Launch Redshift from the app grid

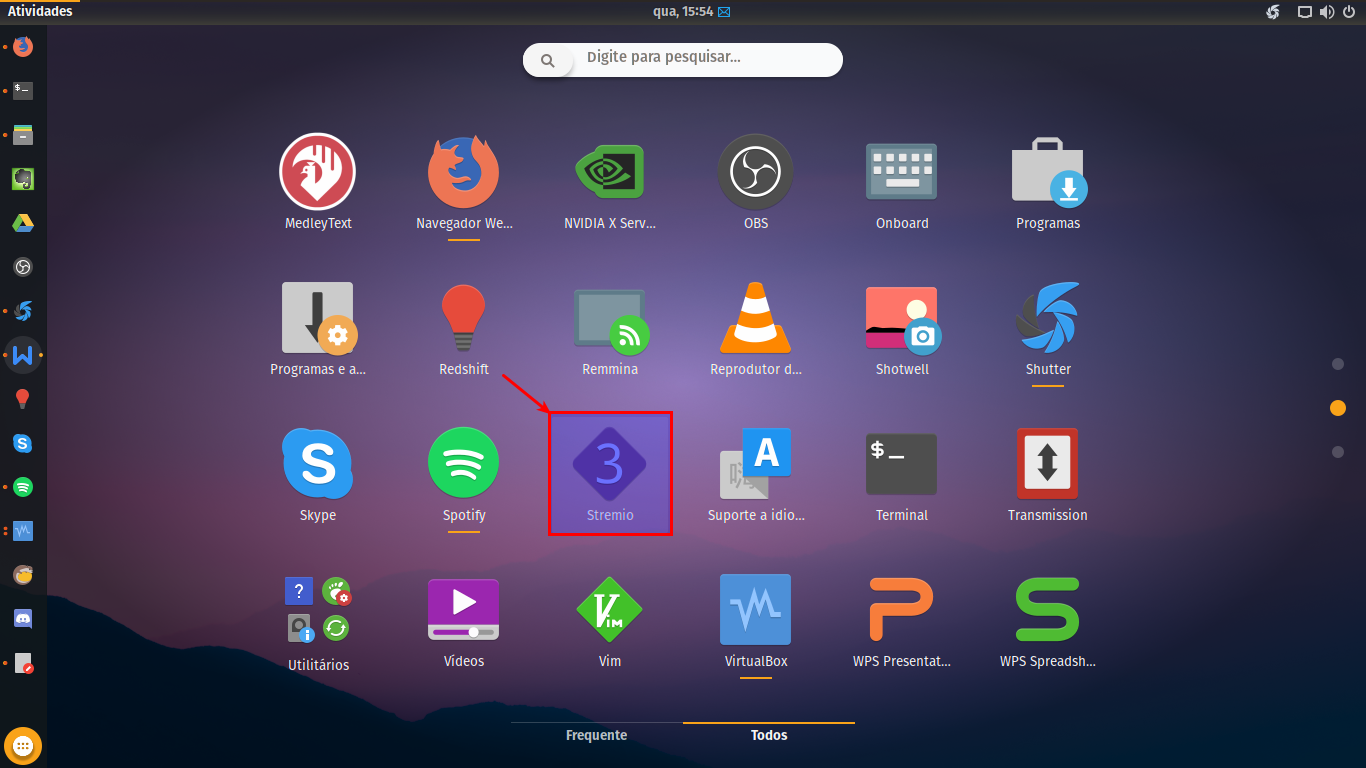click(464, 317)
